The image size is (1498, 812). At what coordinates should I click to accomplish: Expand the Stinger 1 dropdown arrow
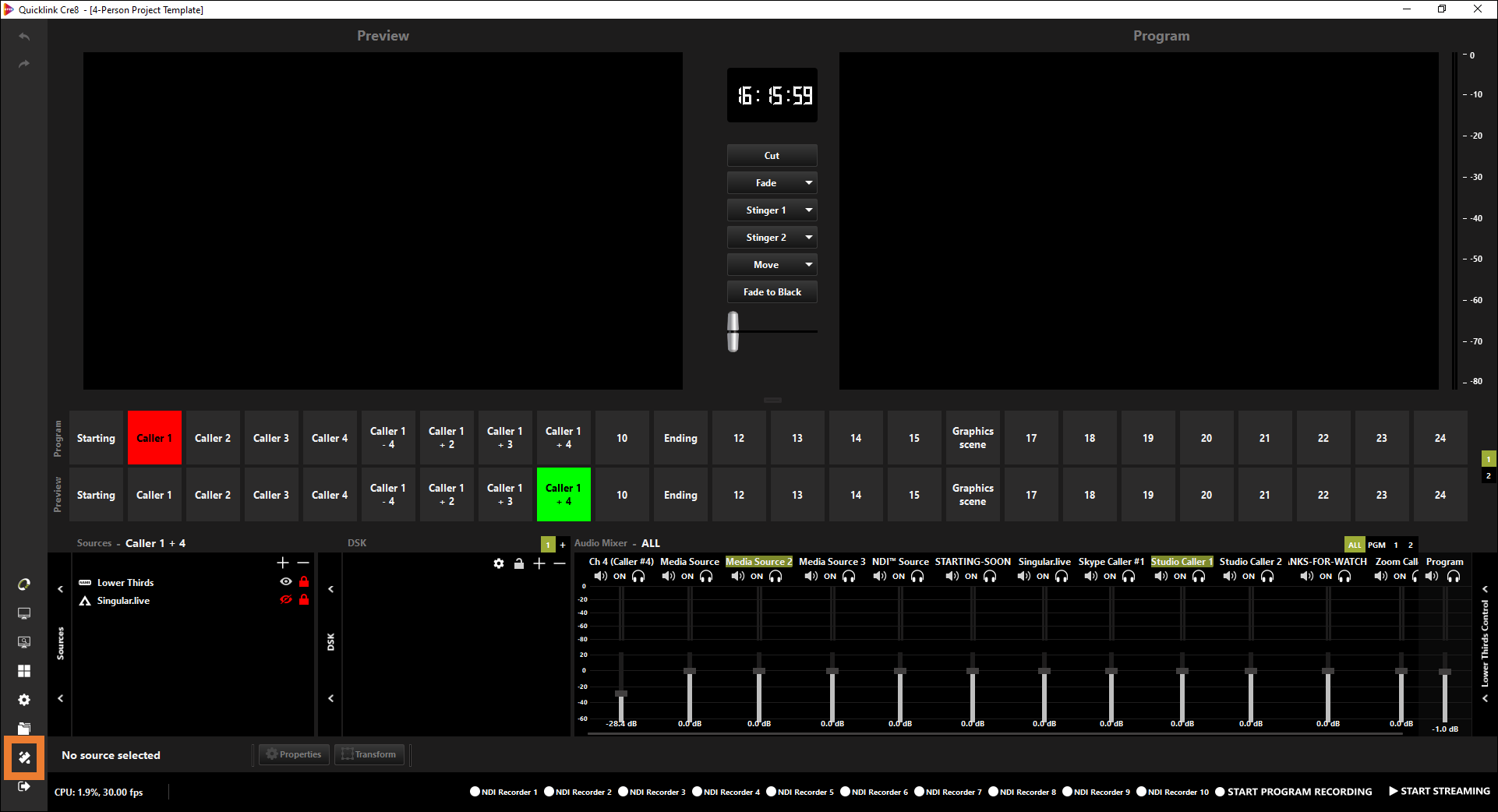[x=809, y=210]
